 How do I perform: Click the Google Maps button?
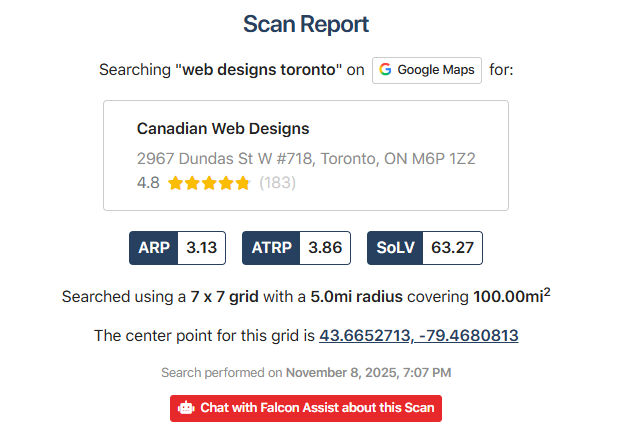(x=427, y=70)
